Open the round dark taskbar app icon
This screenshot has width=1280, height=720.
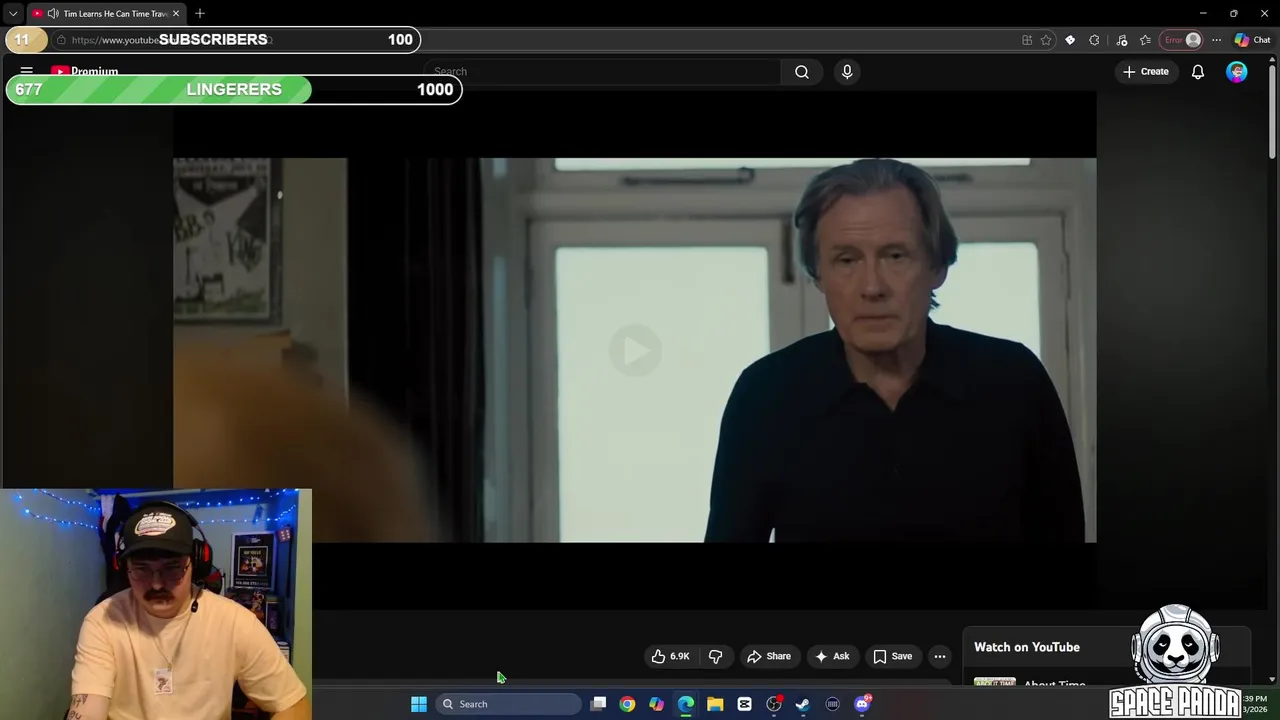tap(832, 704)
